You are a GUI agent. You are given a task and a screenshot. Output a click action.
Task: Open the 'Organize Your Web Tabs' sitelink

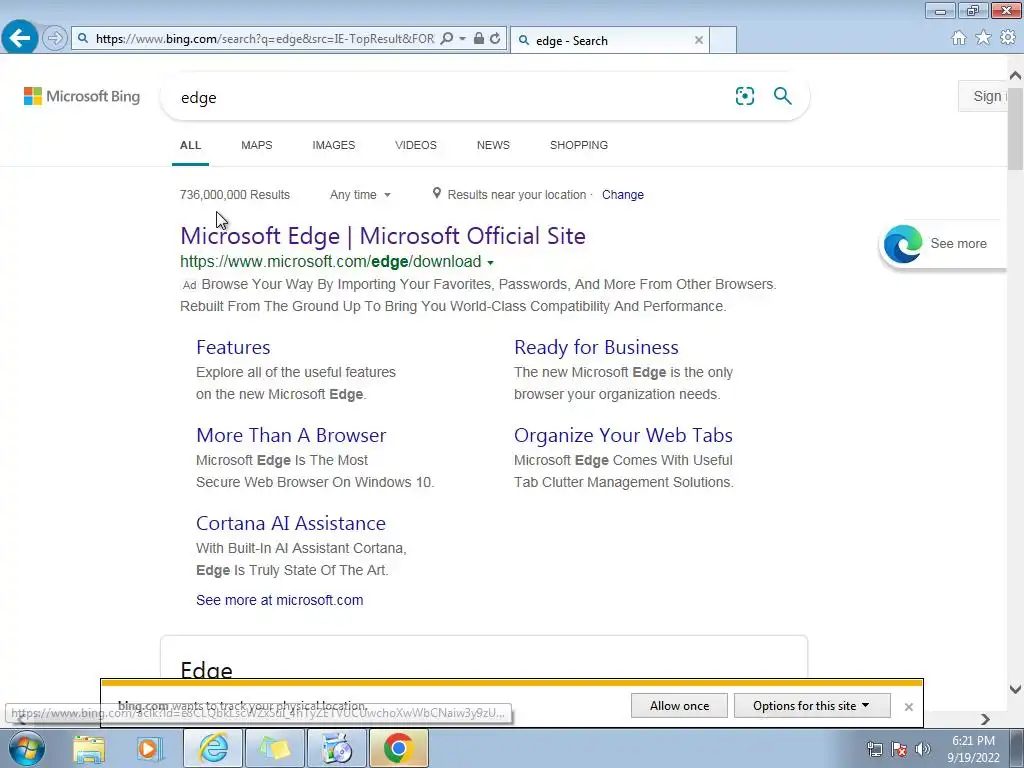point(623,435)
